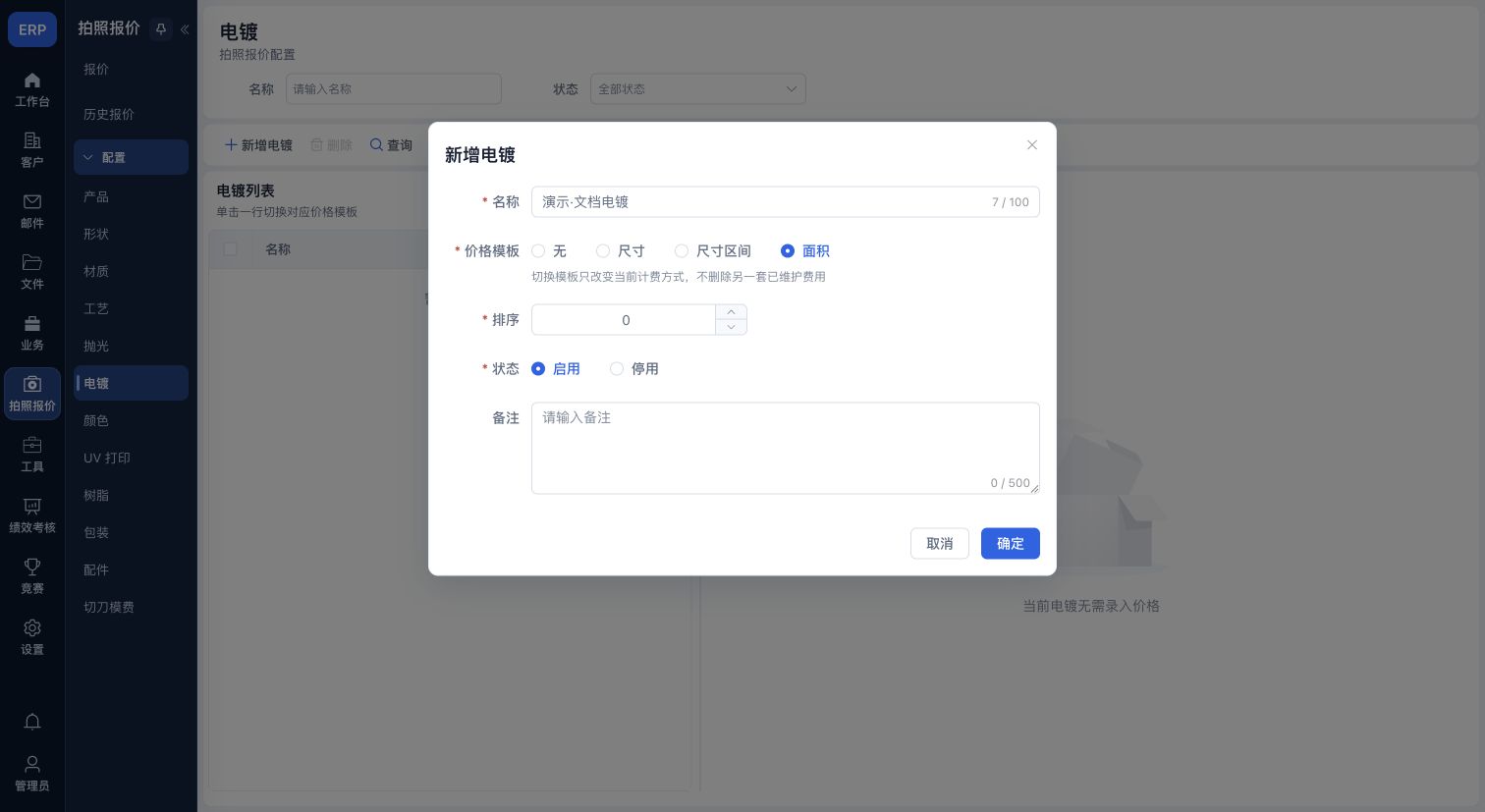Open the 文件 files sidebar icon

(32, 272)
